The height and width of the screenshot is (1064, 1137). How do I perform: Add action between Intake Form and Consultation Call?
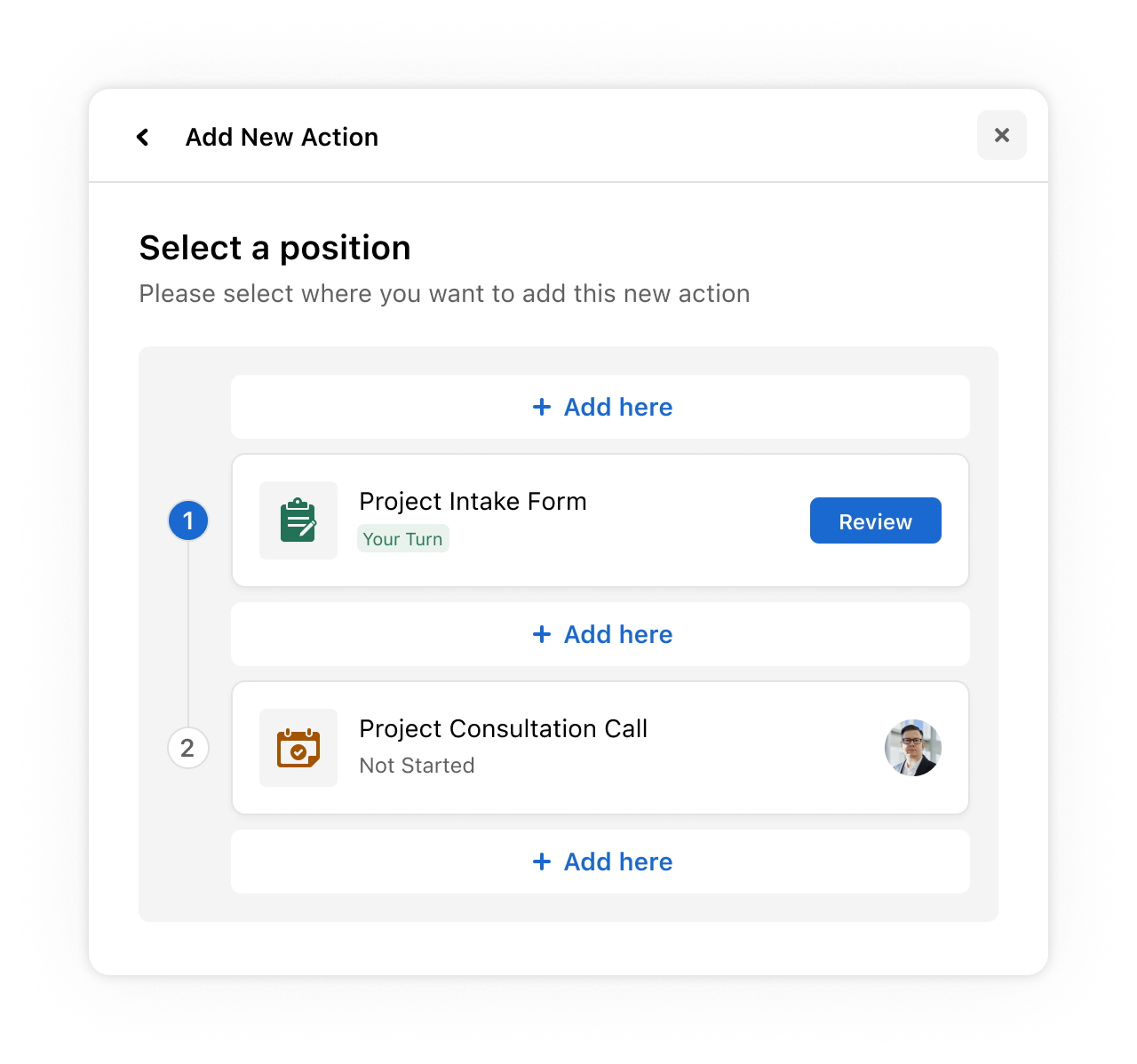tap(600, 634)
